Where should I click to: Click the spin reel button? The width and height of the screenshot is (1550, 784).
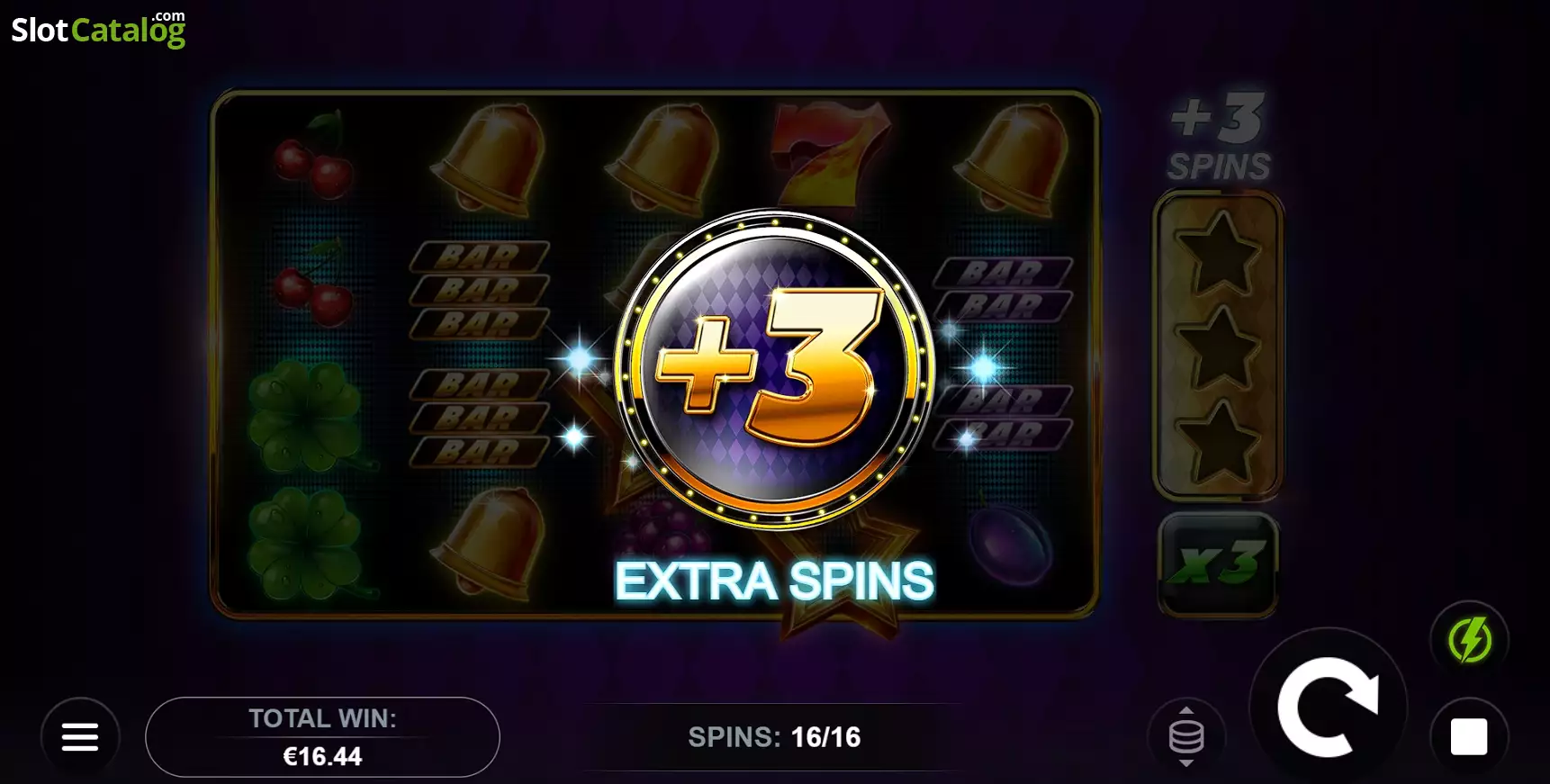coord(1329,707)
